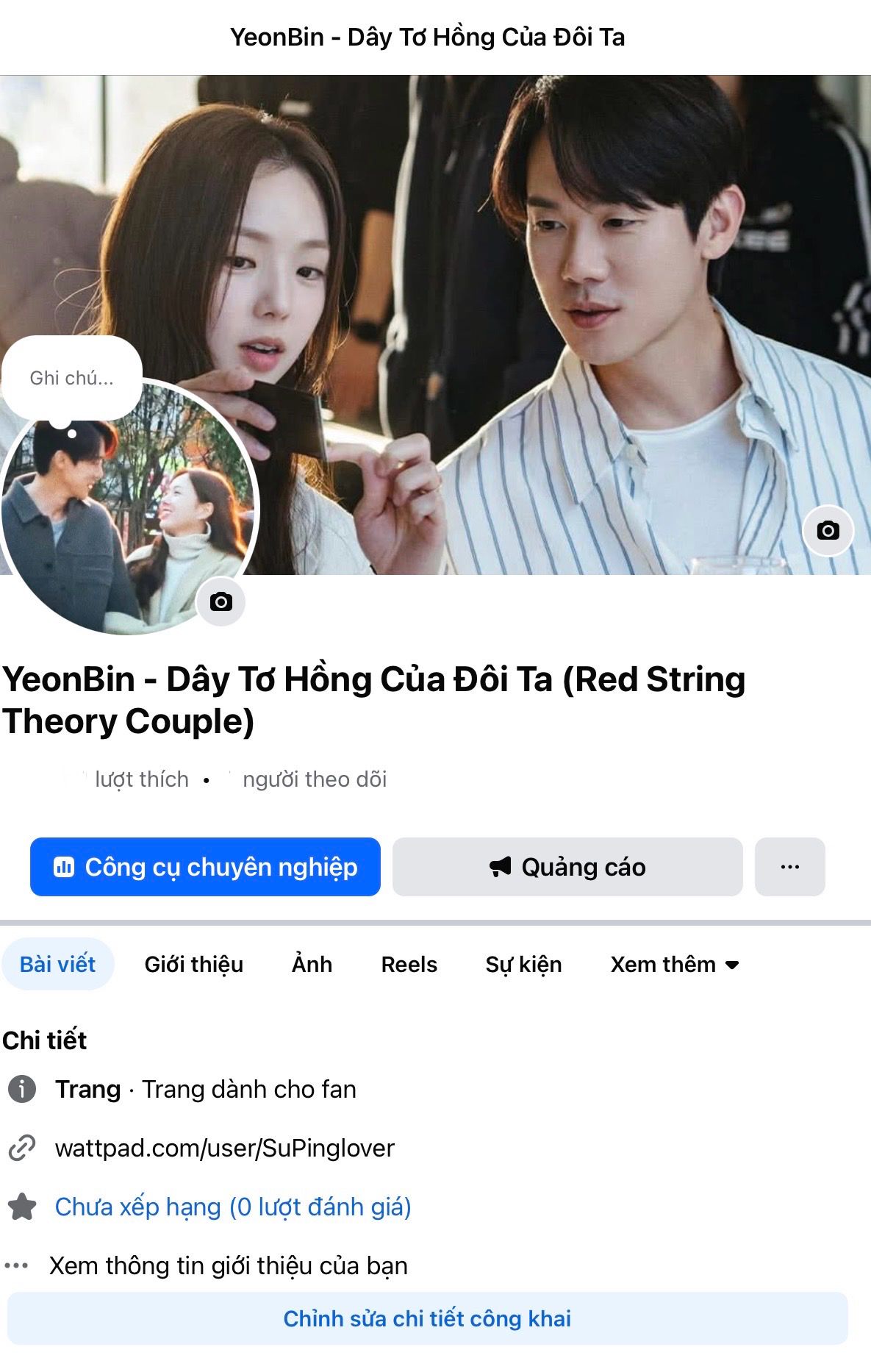Go to the Reels tab

(409, 964)
